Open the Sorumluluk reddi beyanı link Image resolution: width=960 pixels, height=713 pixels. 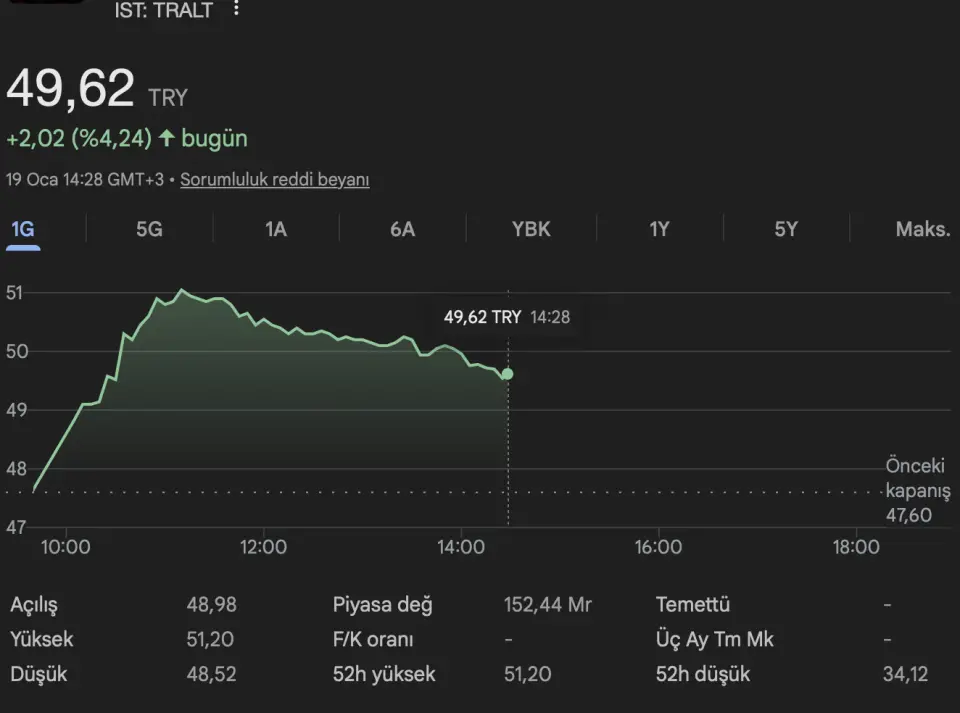275,180
